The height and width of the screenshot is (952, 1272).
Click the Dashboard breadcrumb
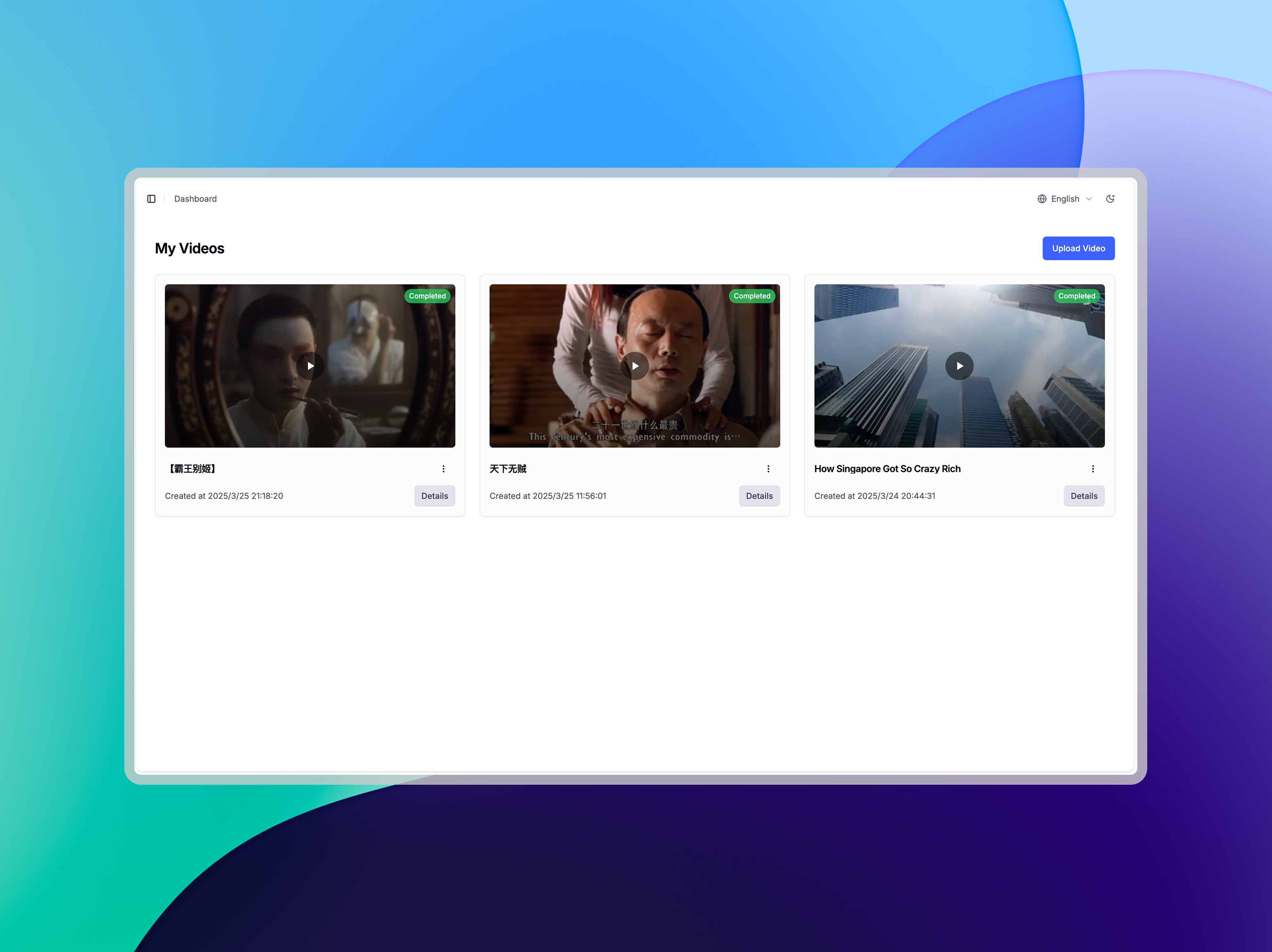(195, 199)
